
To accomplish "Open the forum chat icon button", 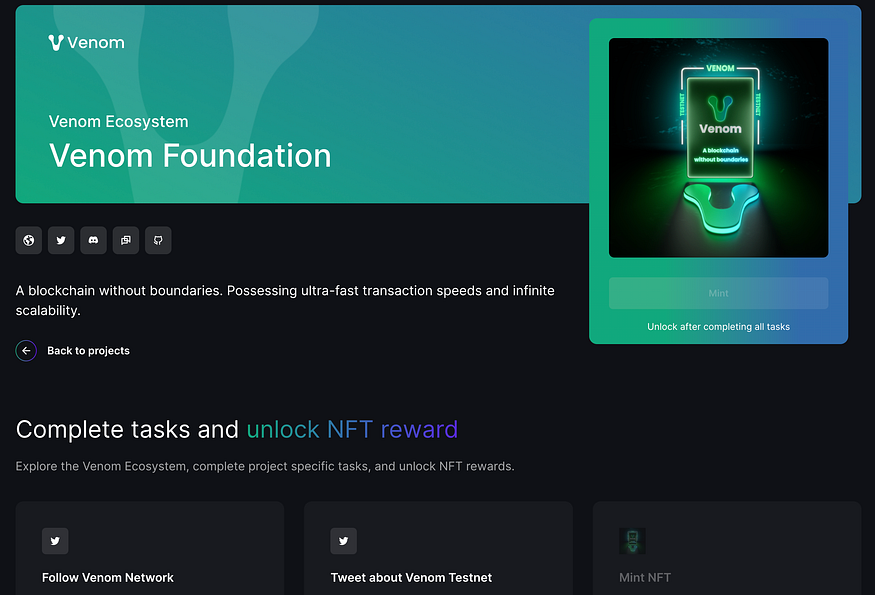I will [126, 241].
